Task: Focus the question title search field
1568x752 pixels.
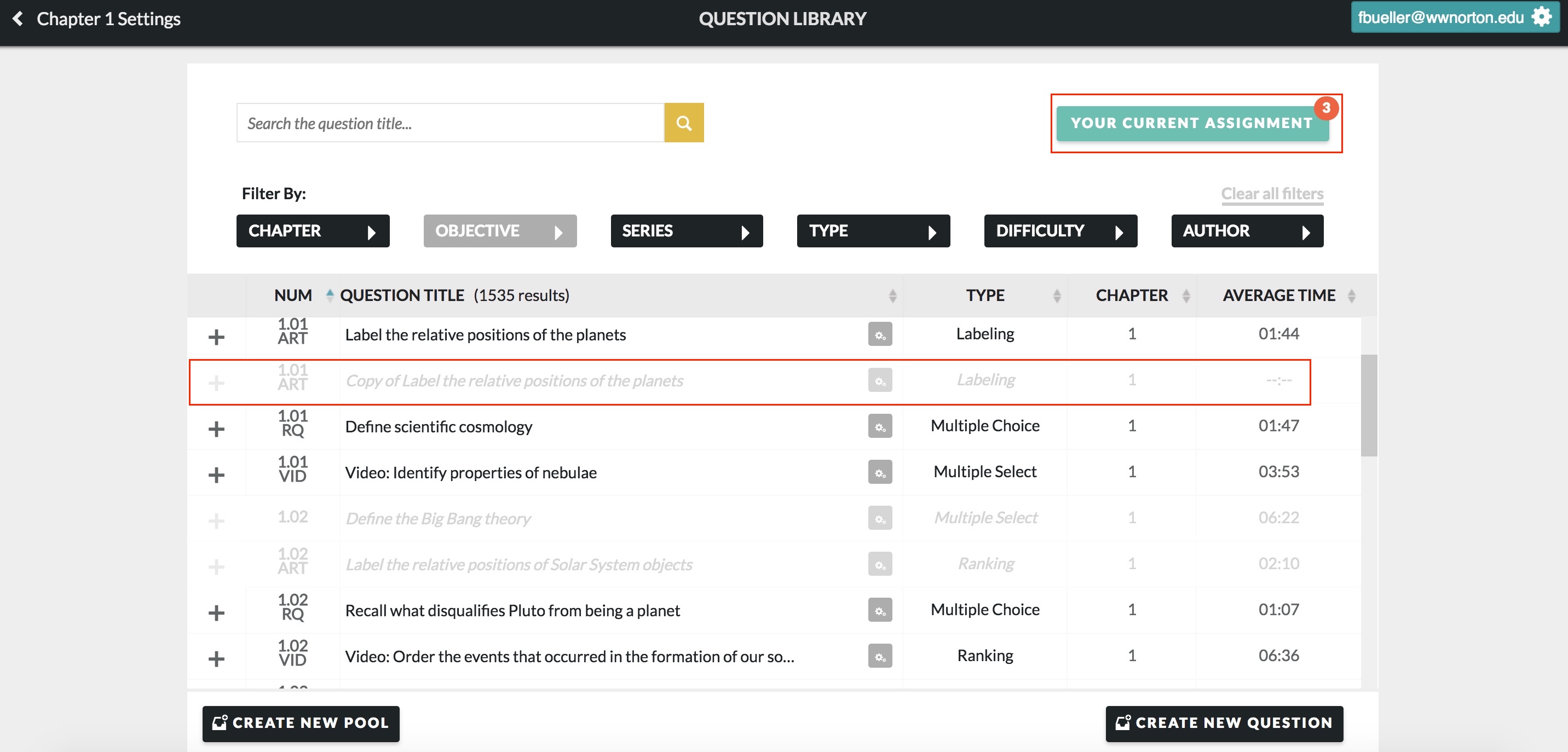Action: point(449,123)
